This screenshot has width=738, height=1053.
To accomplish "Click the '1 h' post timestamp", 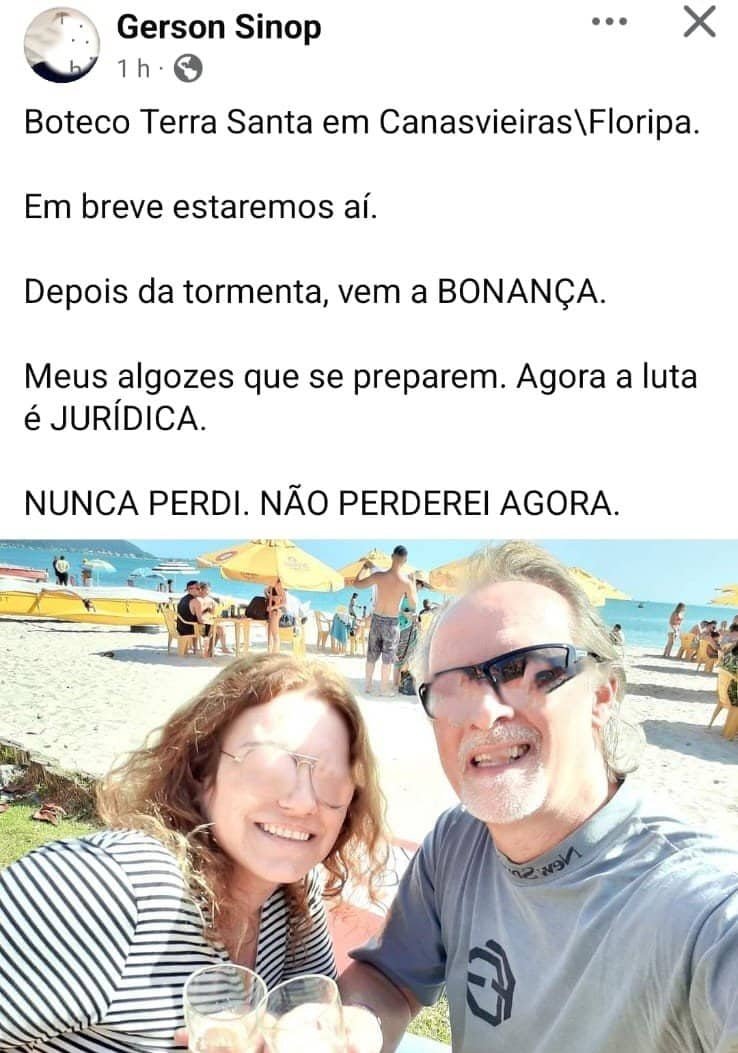I will (x=134, y=68).
